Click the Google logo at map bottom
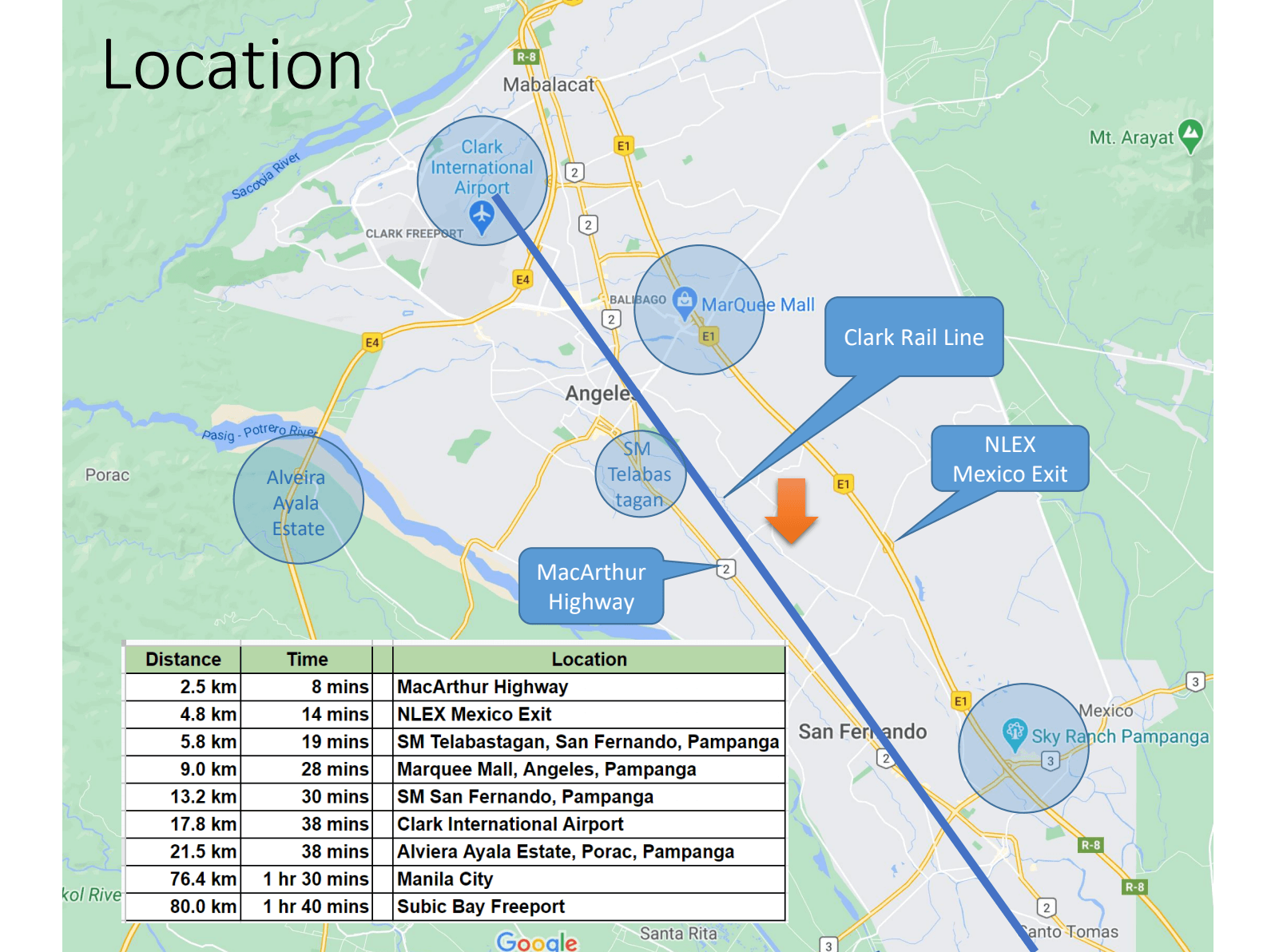The image size is (1275, 952). [x=536, y=942]
